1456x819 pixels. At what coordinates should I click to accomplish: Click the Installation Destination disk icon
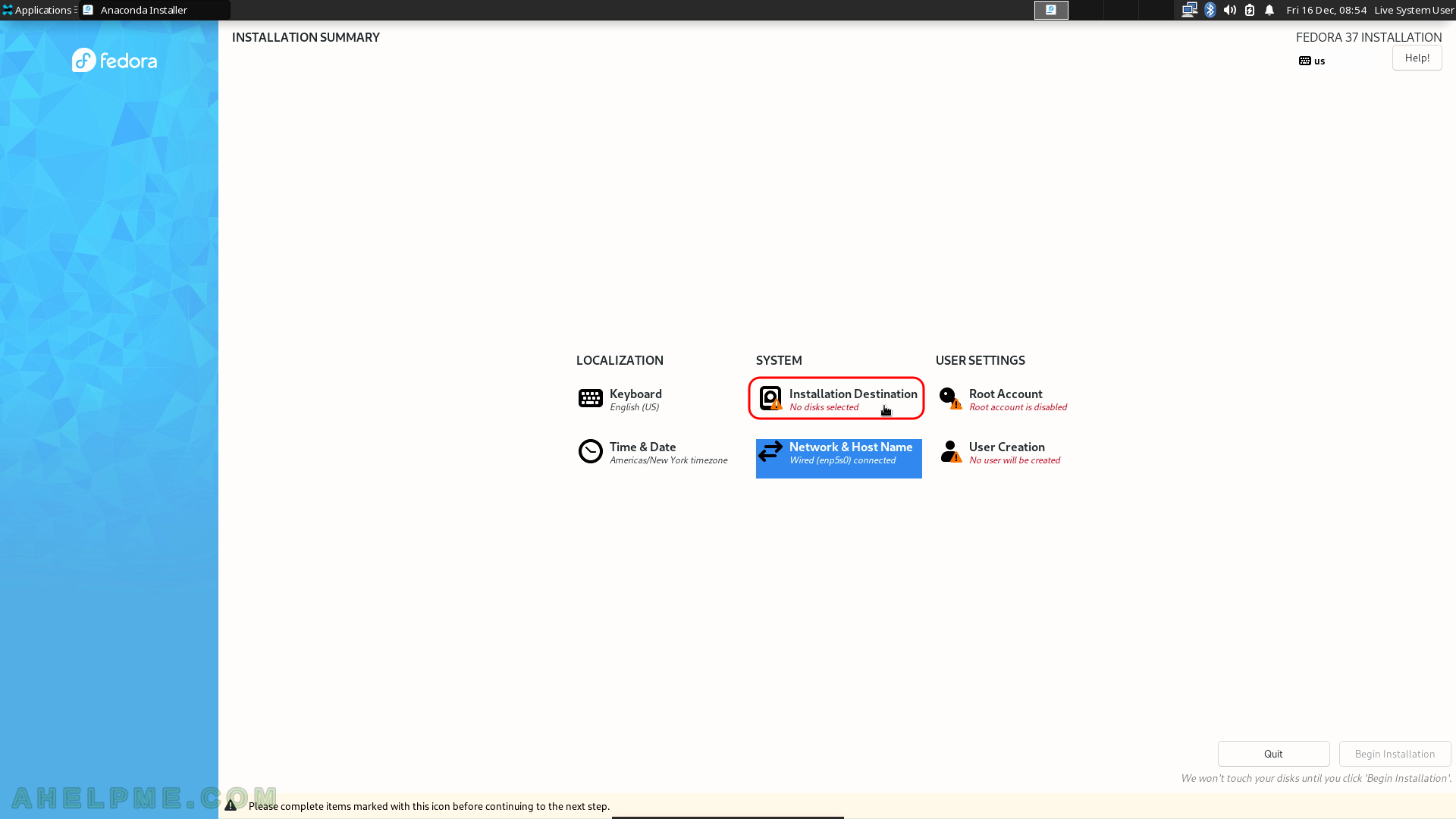click(x=770, y=398)
